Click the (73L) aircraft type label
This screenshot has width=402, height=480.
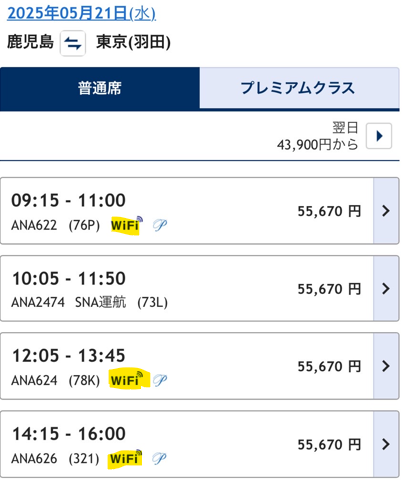[153, 303]
